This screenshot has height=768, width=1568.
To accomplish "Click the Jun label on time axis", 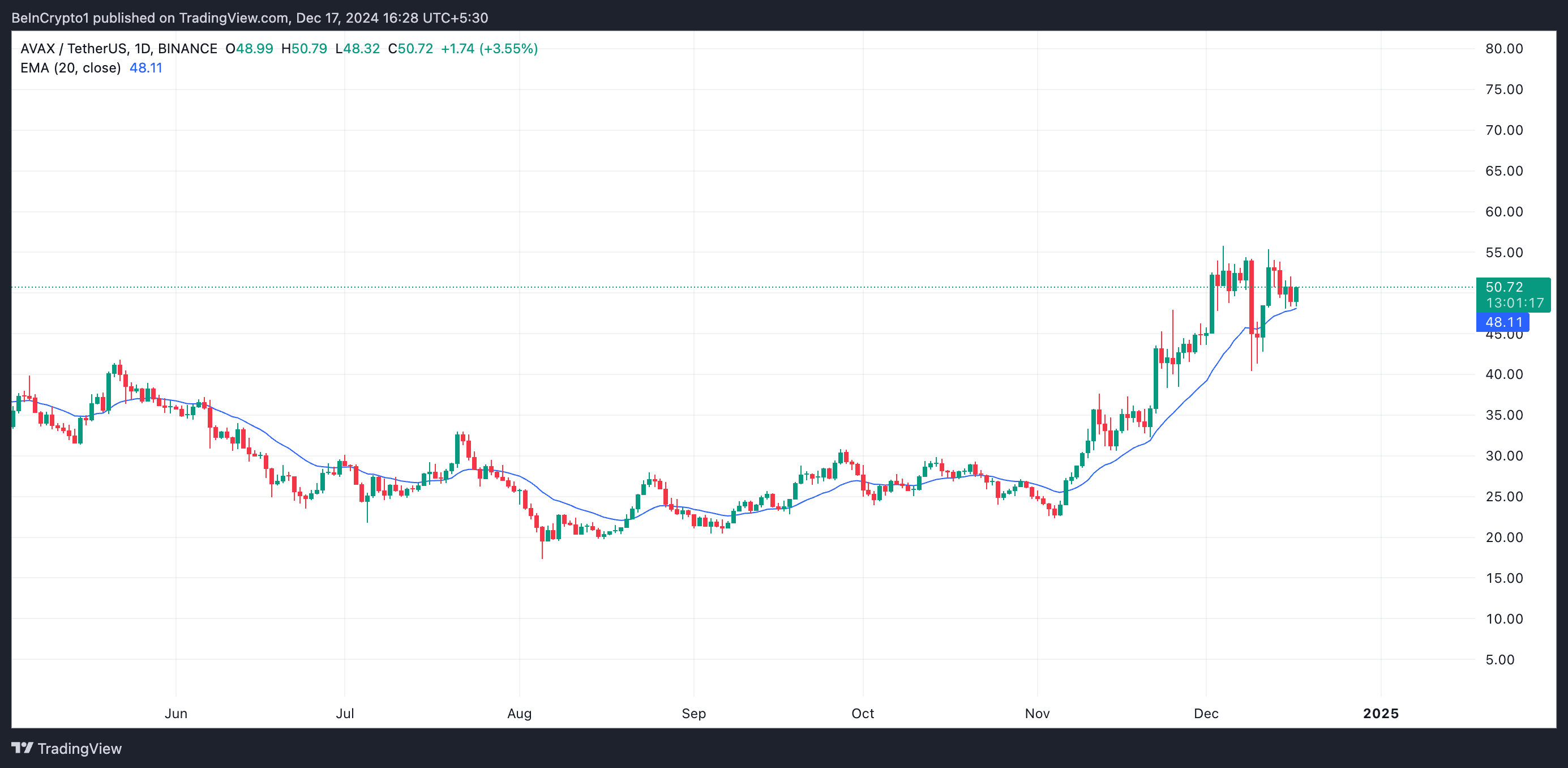I will (x=176, y=713).
